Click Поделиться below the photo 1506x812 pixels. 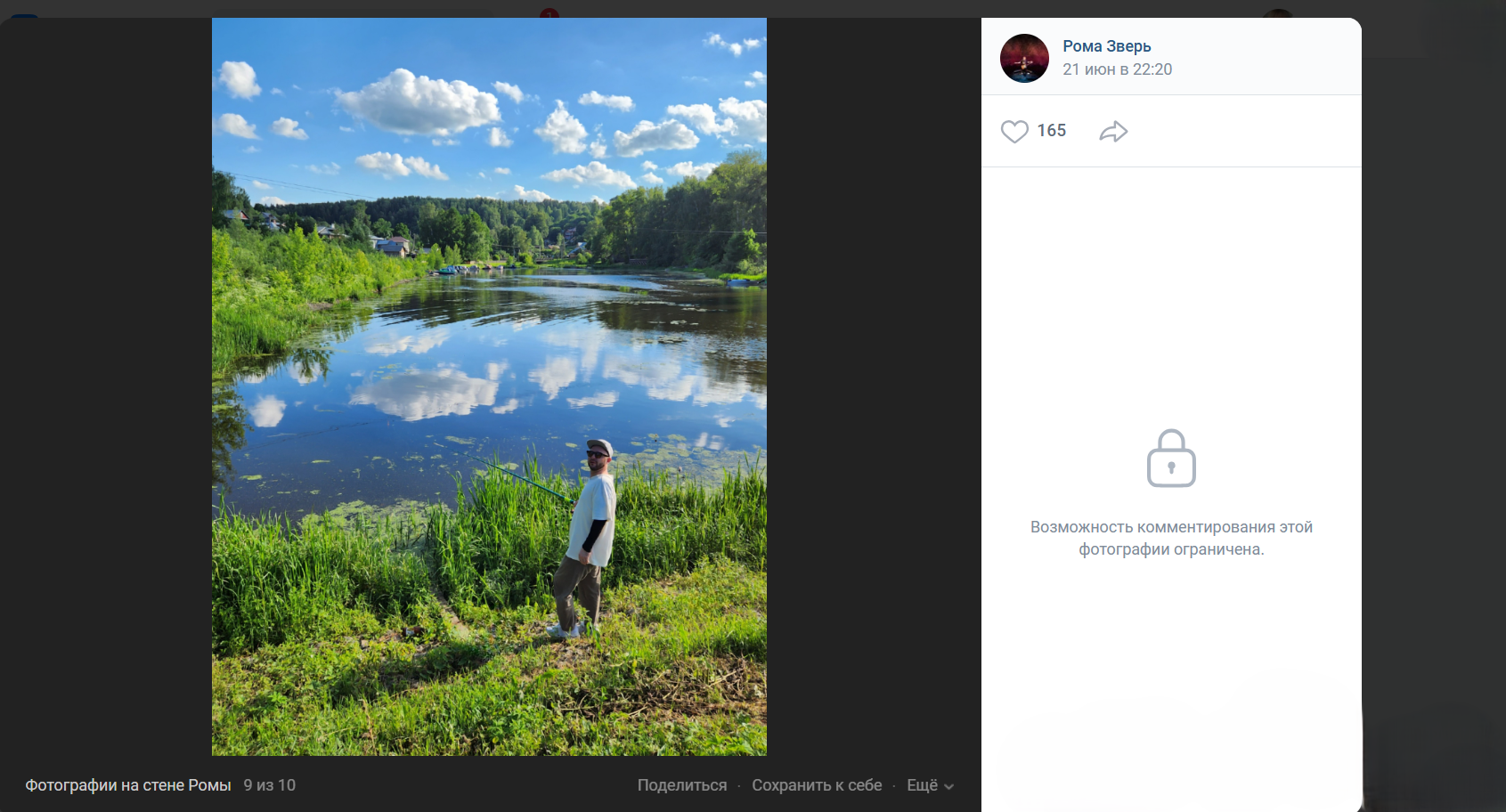(682, 785)
